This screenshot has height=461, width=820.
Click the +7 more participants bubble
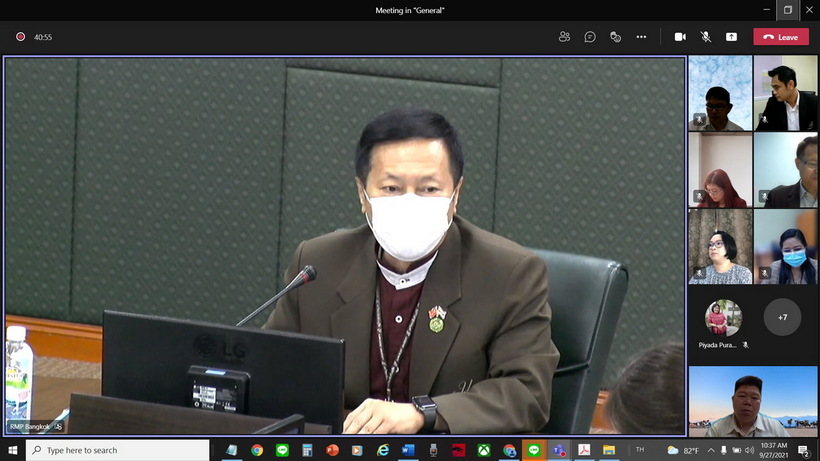782,317
